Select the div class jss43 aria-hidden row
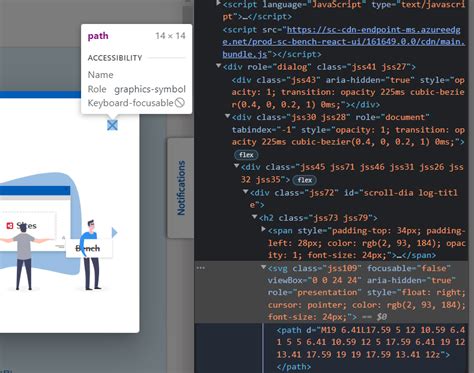Screen dimensions: 474x373 [348, 92]
